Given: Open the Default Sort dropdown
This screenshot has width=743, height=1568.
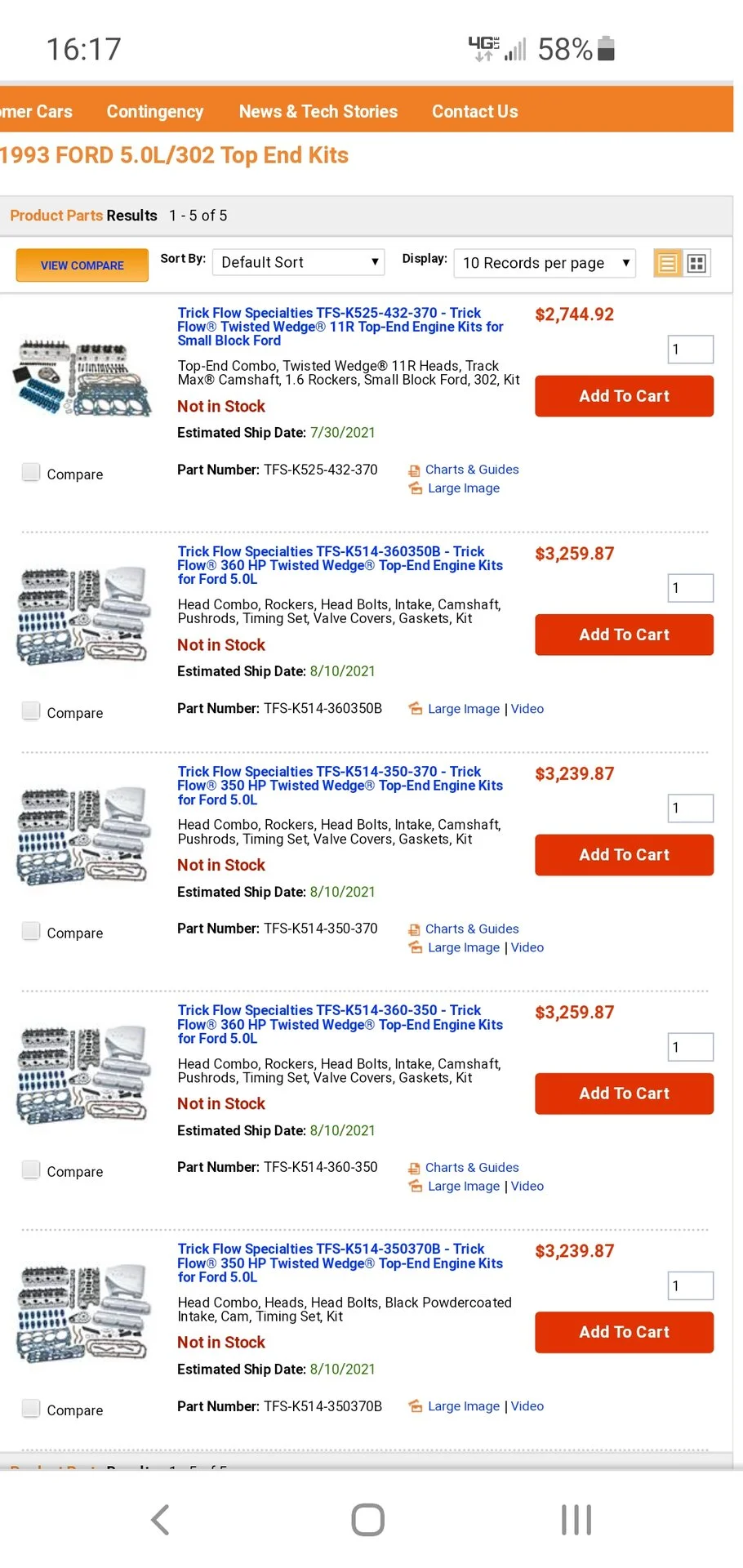Looking at the screenshot, I should [x=299, y=262].
